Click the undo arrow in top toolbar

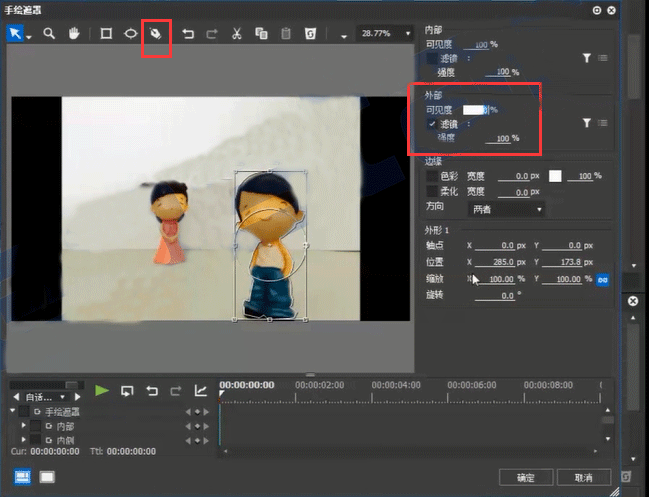(x=188, y=33)
